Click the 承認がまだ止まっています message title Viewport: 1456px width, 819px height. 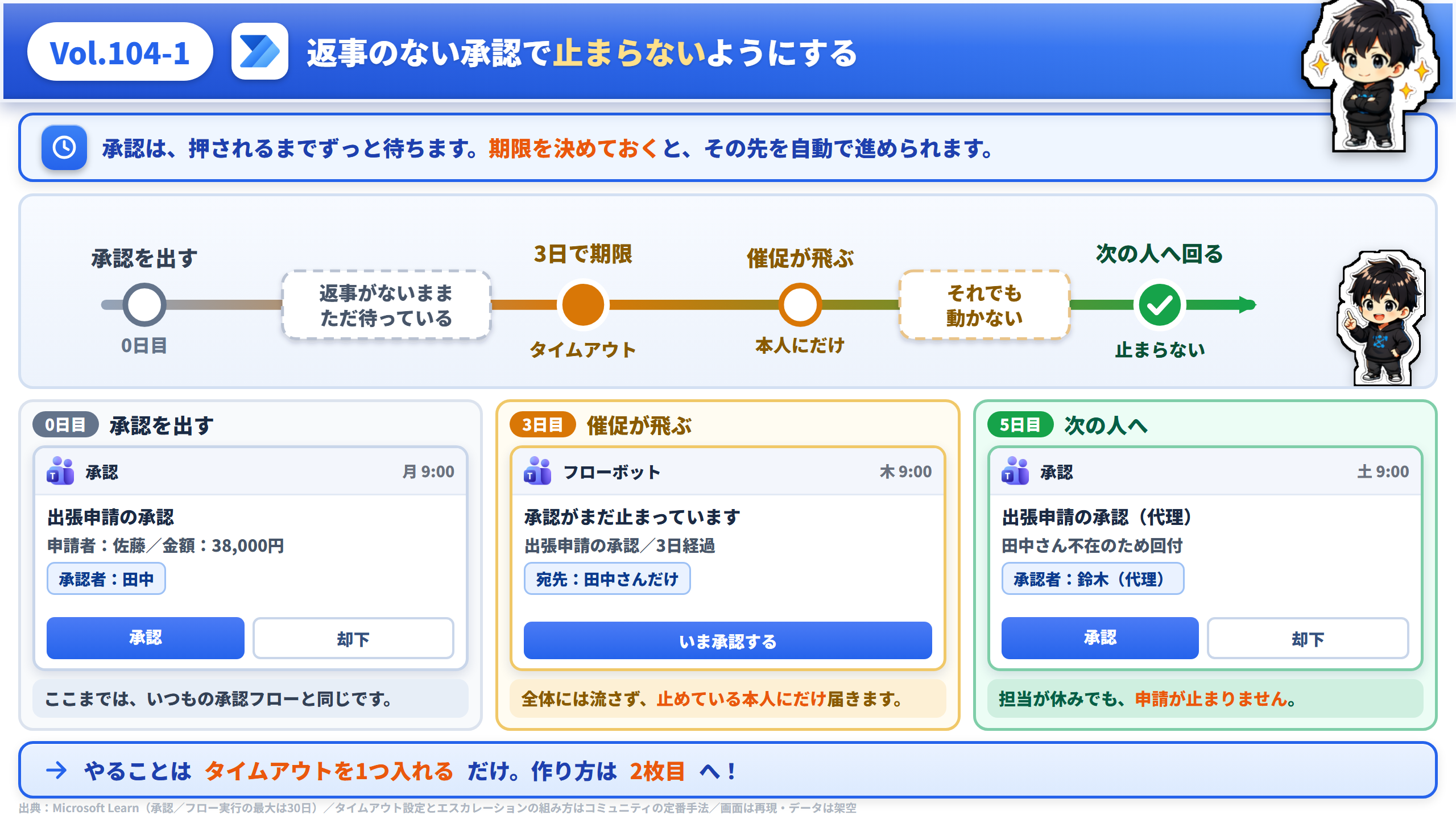tap(632, 517)
